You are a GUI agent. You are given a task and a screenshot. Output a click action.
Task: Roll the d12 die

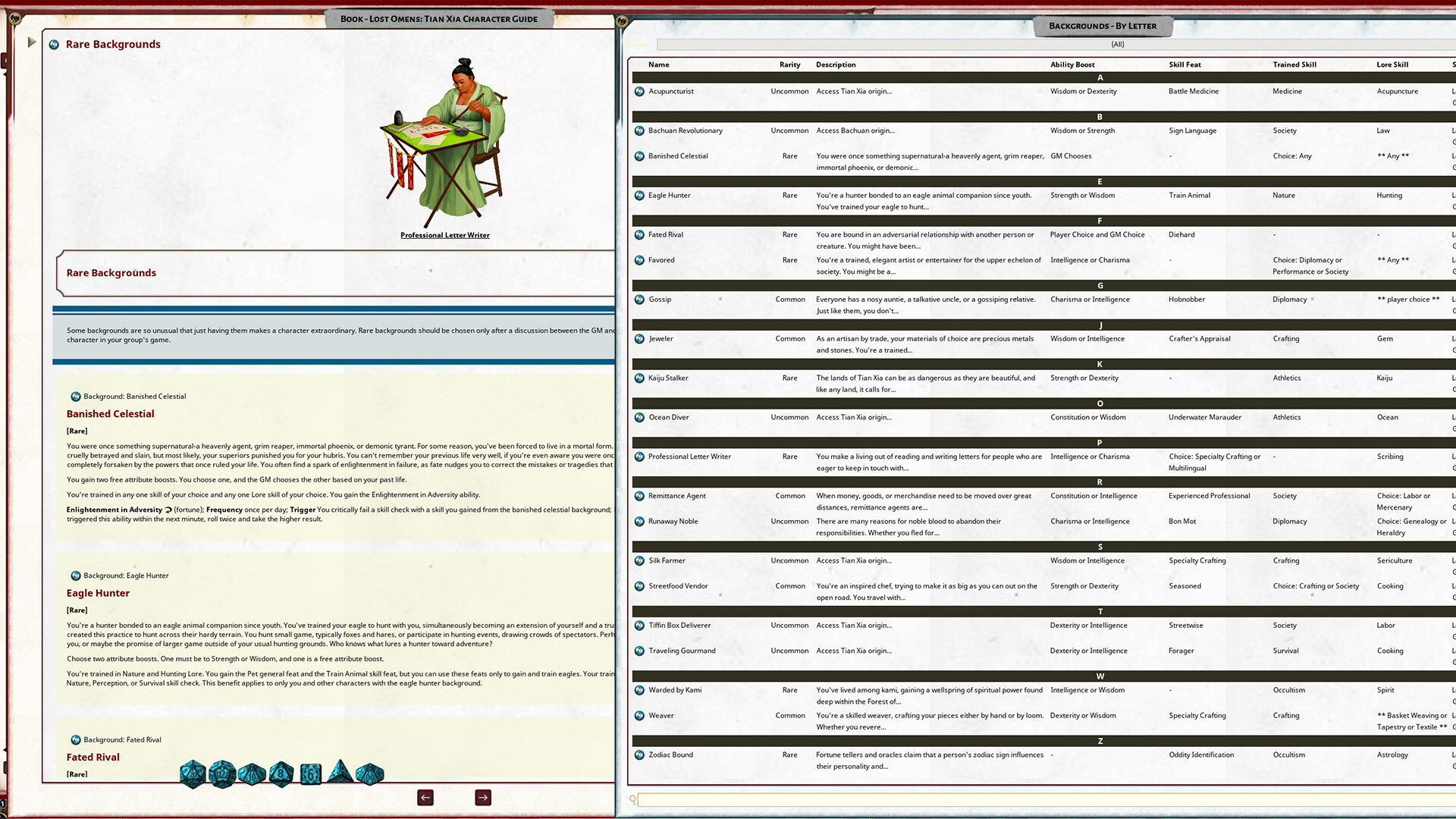223,773
